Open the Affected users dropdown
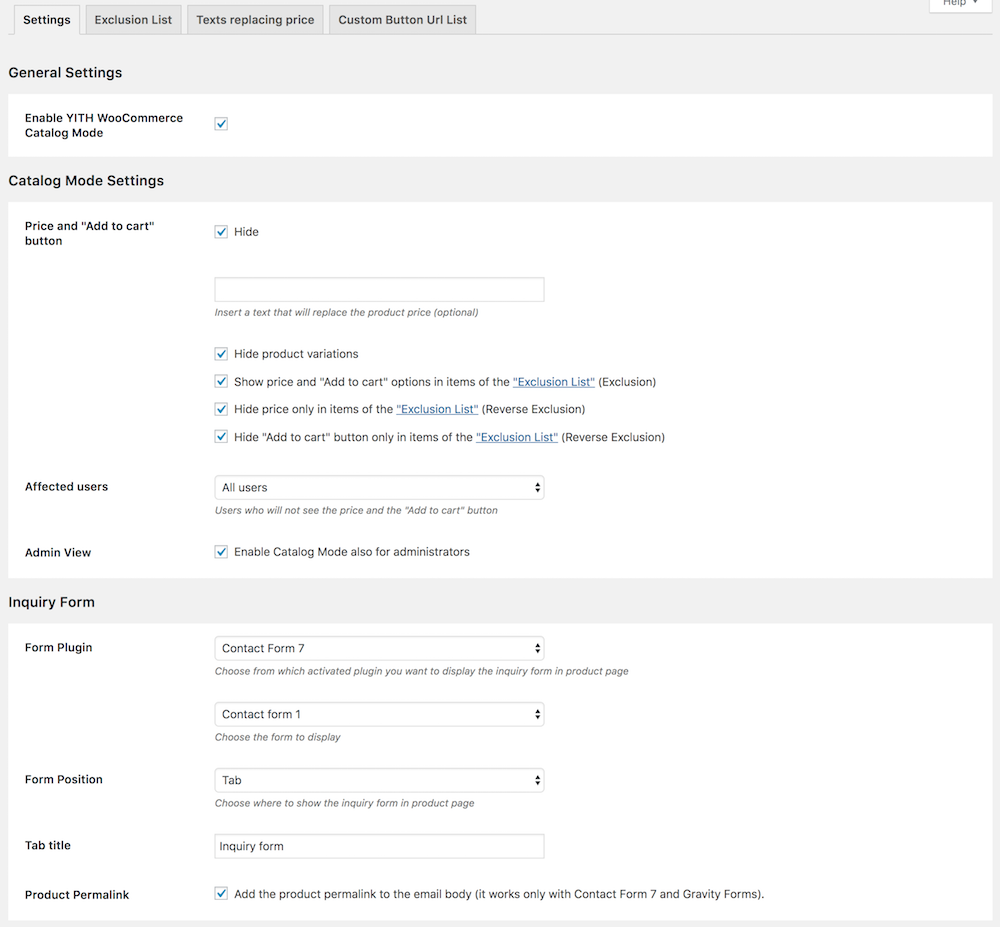The image size is (1000, 927). (379, 487)
